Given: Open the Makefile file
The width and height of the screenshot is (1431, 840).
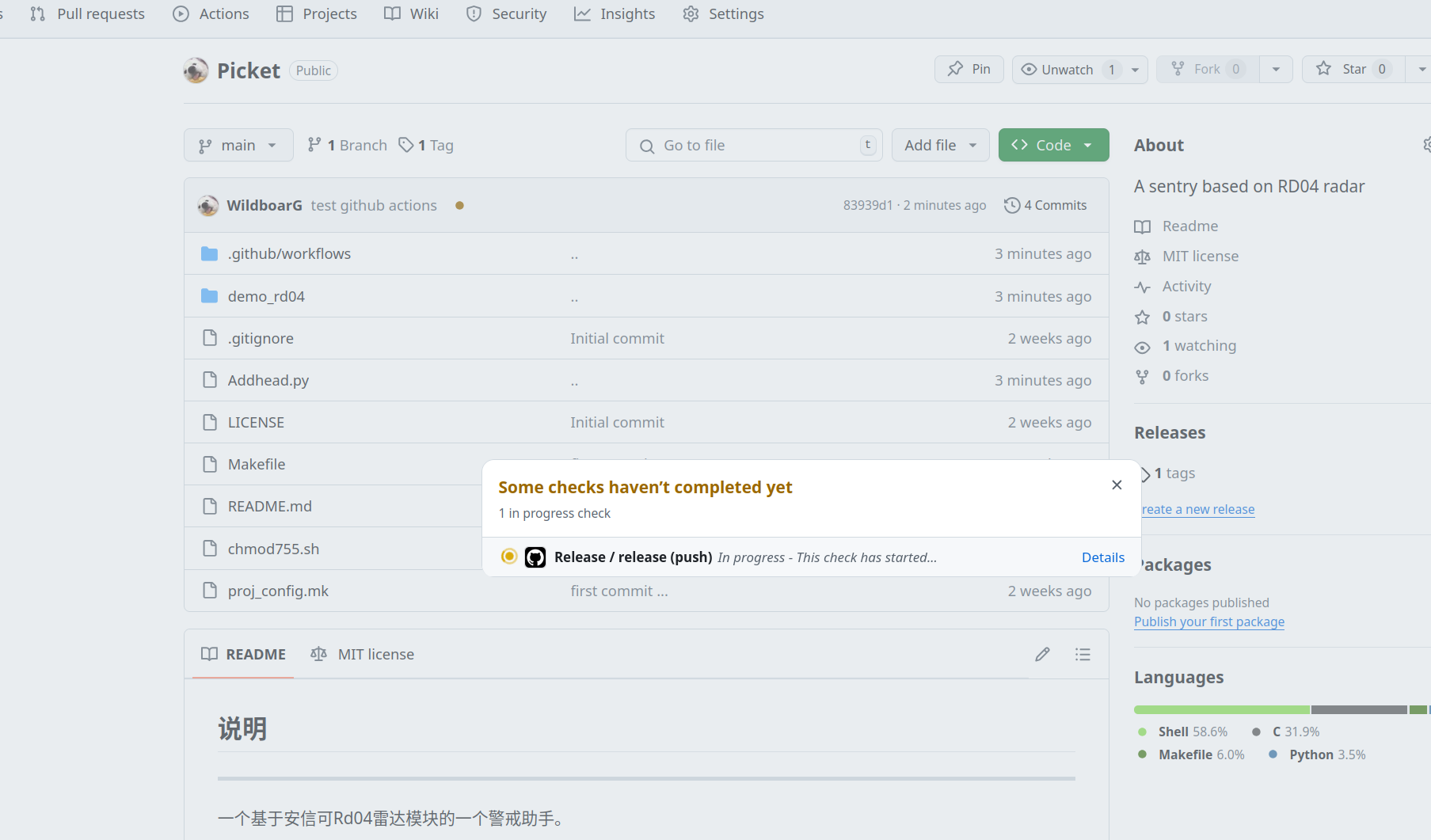Looking at the screenshot, I should tap(257, 464).
